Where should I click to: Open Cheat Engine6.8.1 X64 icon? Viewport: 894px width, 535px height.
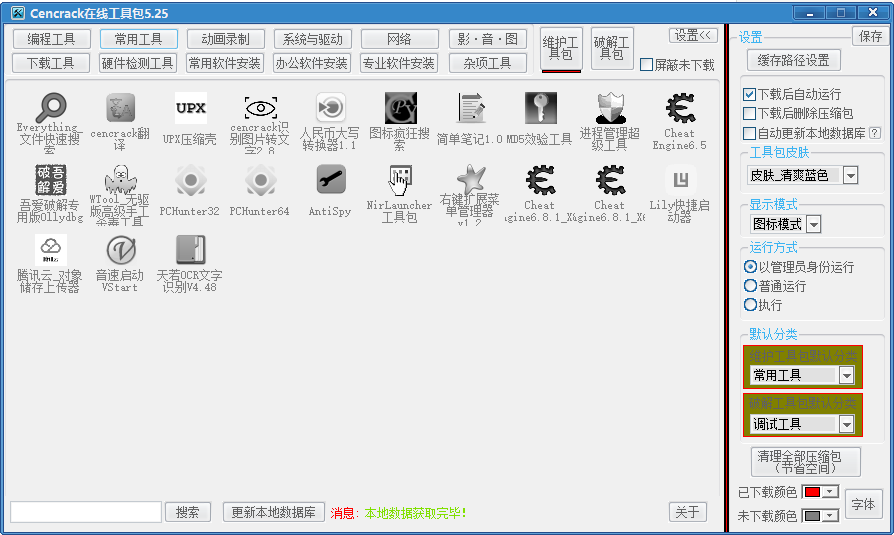pyautogui.click(x=611, y=180)
